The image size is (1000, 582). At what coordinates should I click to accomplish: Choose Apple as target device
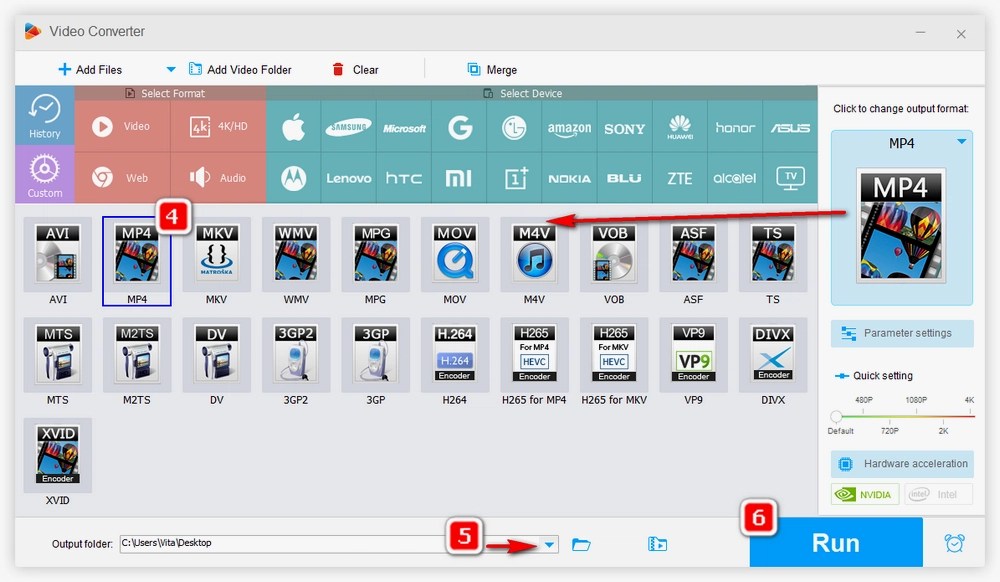(x=293, y=127)
